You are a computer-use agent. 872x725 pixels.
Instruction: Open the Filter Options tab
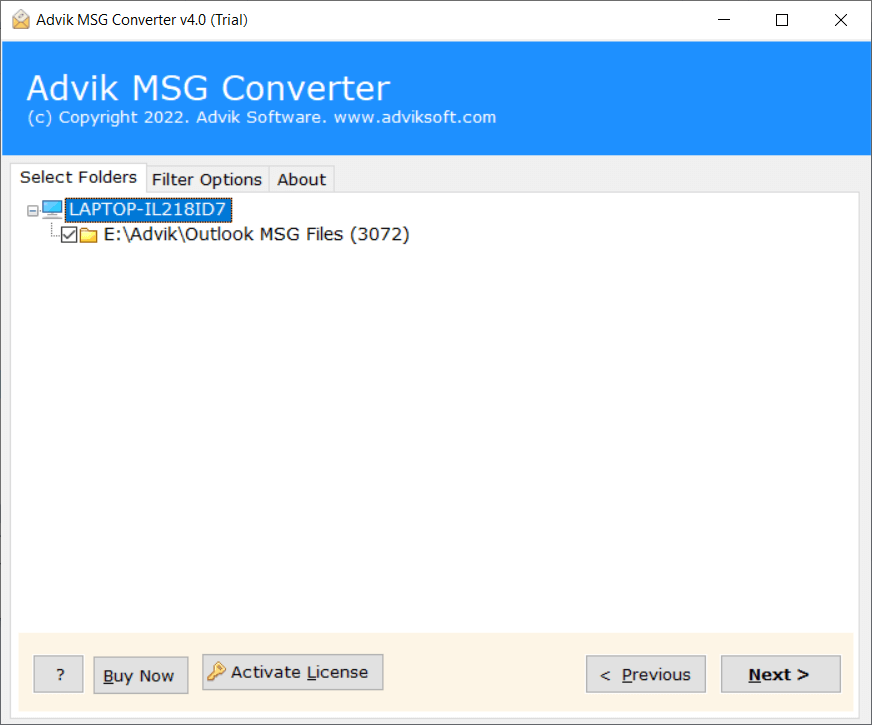(x=207, y=180)
